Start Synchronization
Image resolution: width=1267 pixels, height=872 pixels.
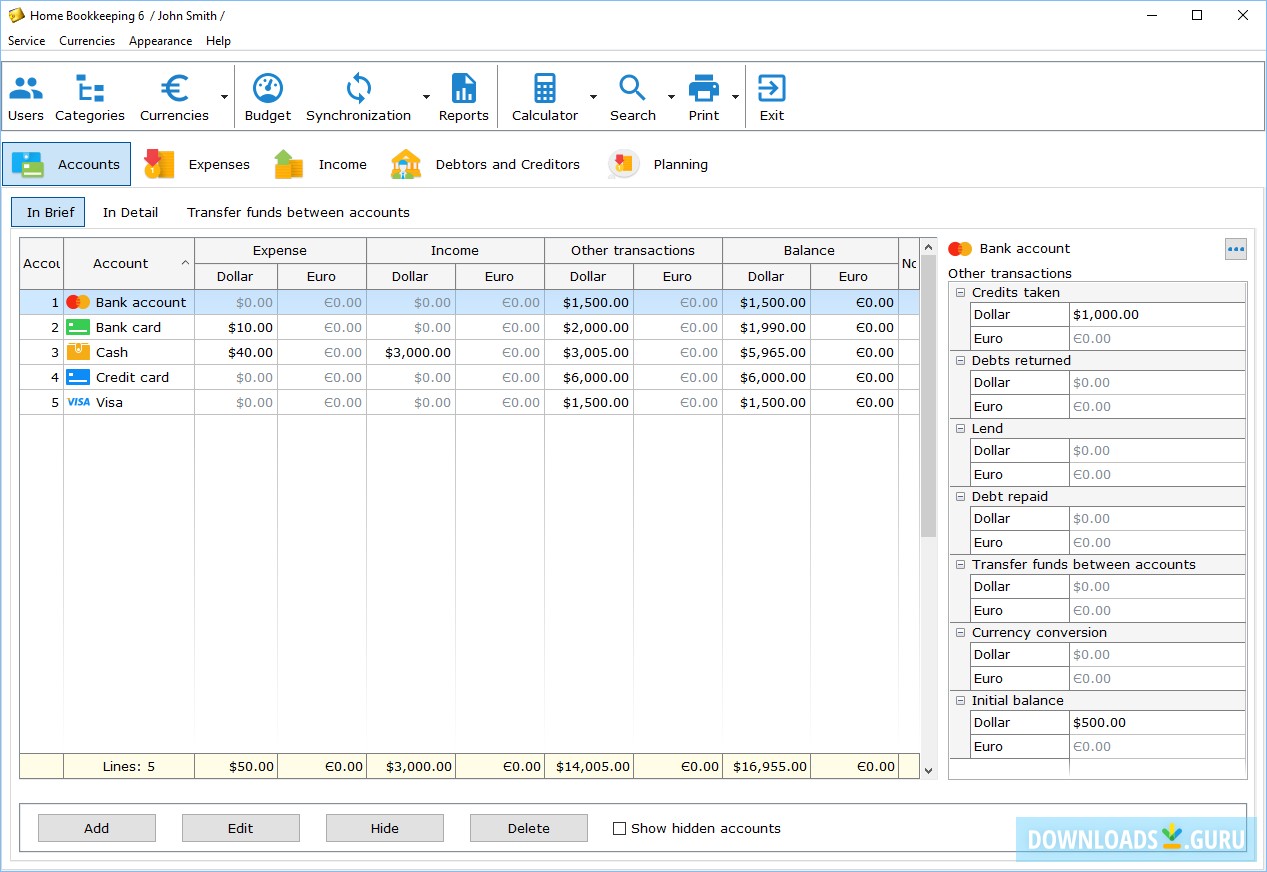click(357, 95)
